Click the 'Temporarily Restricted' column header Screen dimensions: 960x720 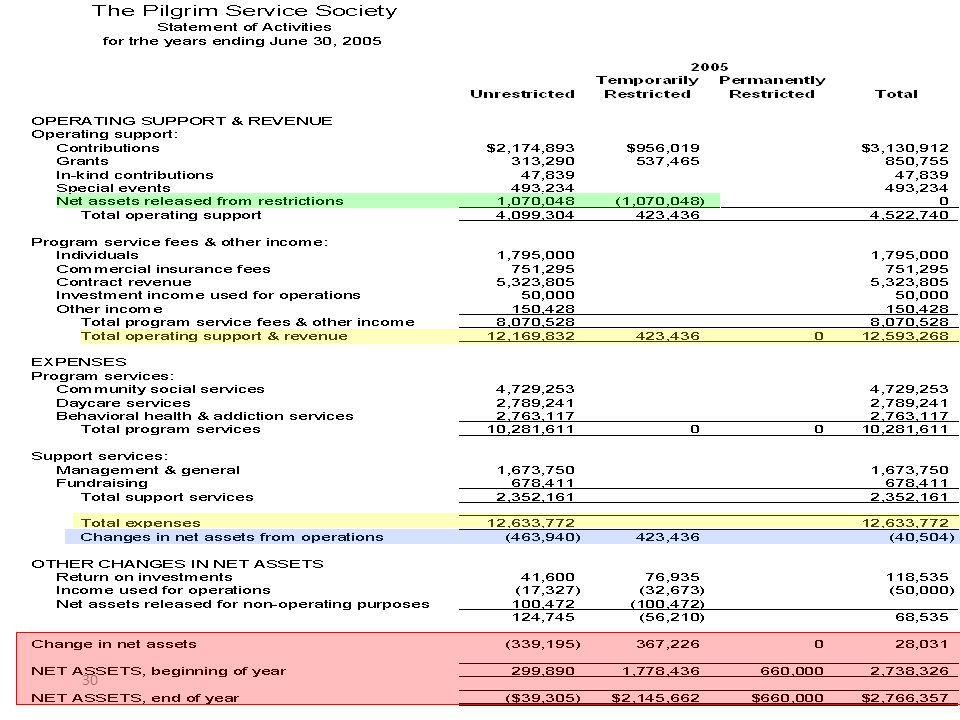click(647, 87)
